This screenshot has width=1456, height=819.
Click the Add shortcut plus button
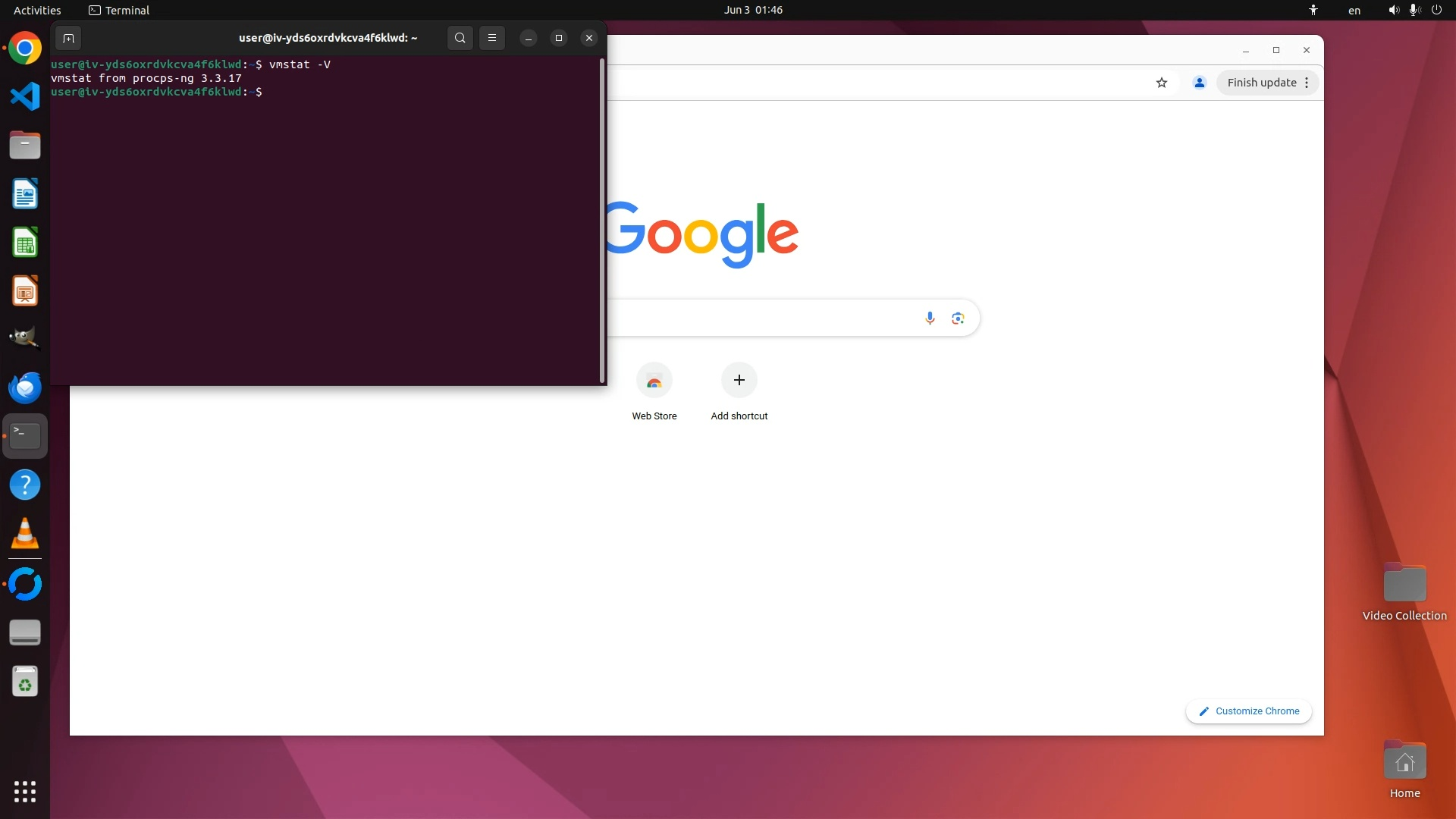pos(739,380)
